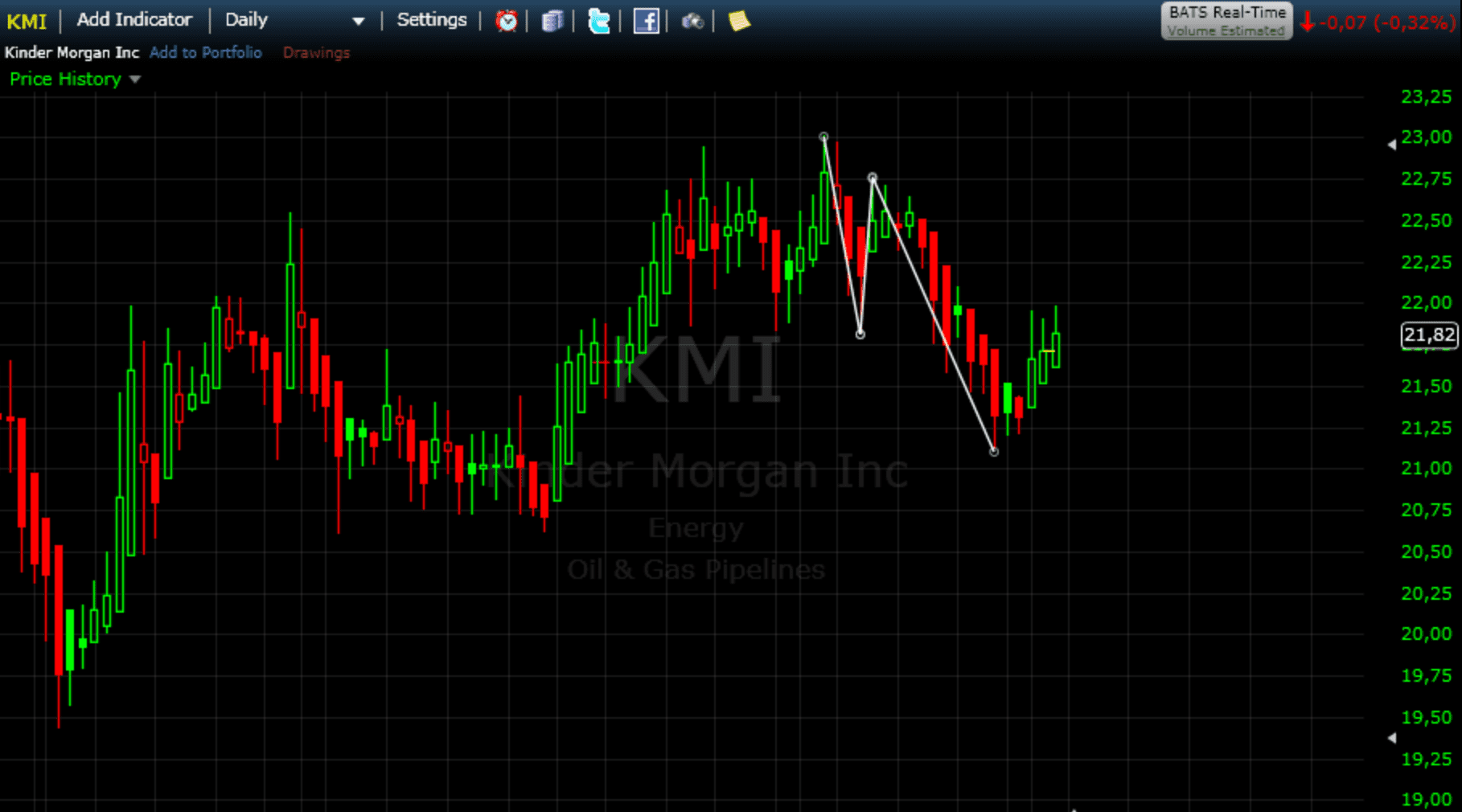Screen dimensions: 1462x812
Task: Click the current price label 21,82
Action: pos(1429,335)
